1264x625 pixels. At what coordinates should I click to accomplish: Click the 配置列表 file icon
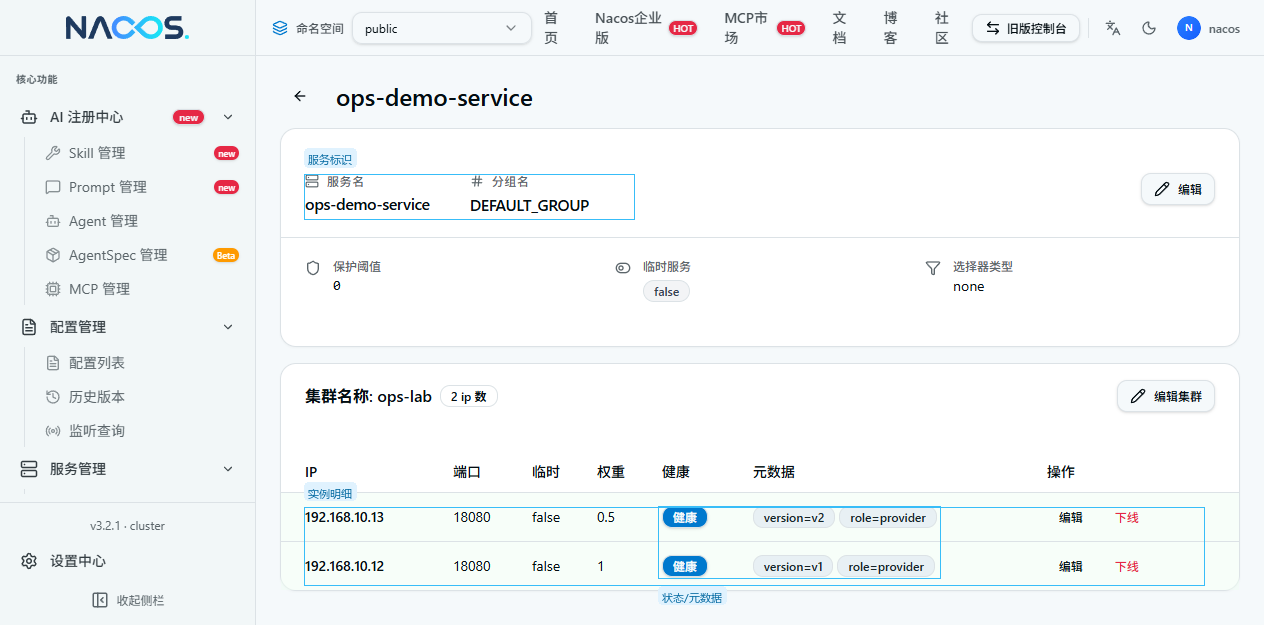click(53, 363)
